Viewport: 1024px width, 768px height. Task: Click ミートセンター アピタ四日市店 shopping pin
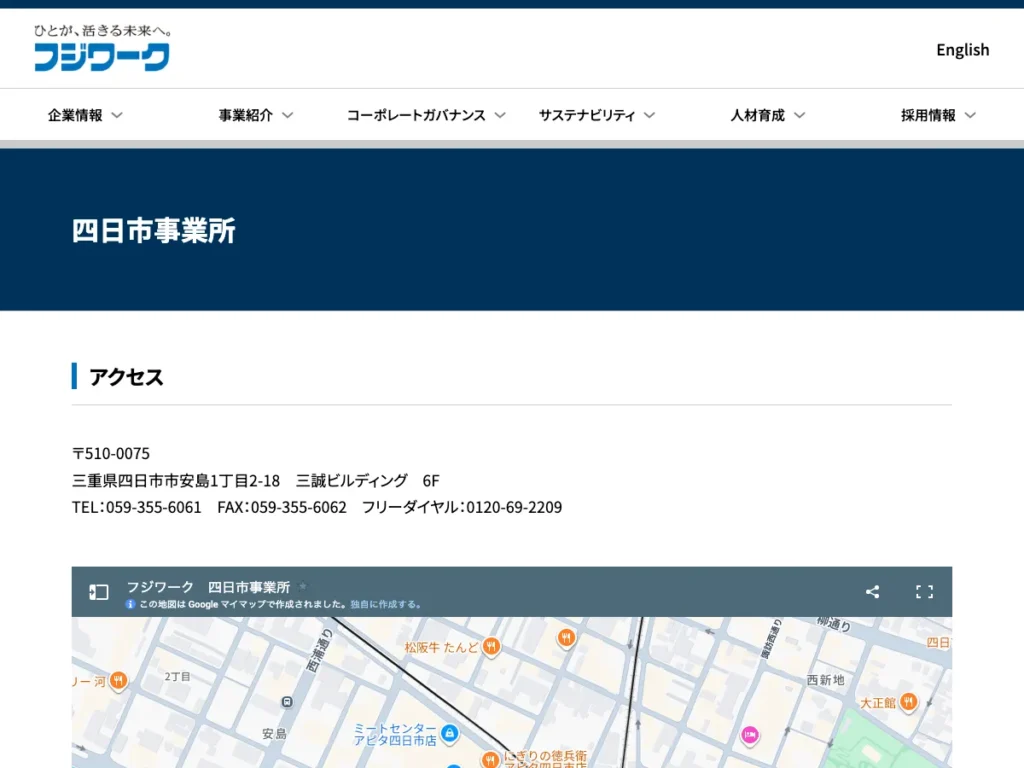click(449, 733)
